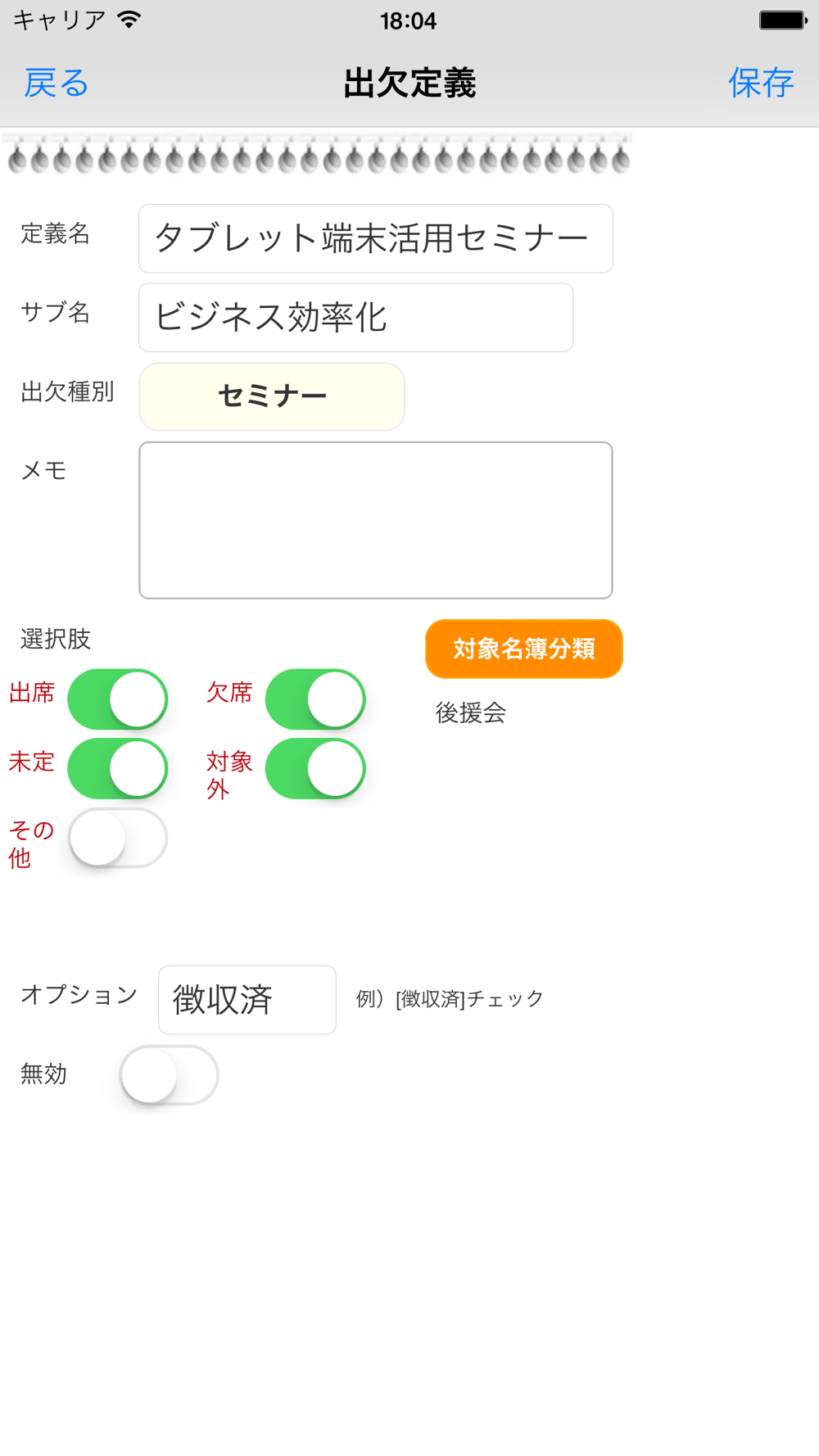Turn on the 無効 switch
819x1456 pixels.
click(169, 1074)
